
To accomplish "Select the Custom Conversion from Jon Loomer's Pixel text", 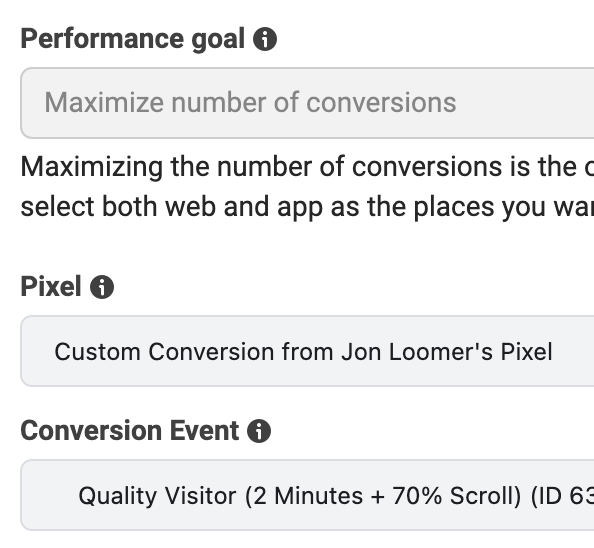I will [x=303, y=352].
